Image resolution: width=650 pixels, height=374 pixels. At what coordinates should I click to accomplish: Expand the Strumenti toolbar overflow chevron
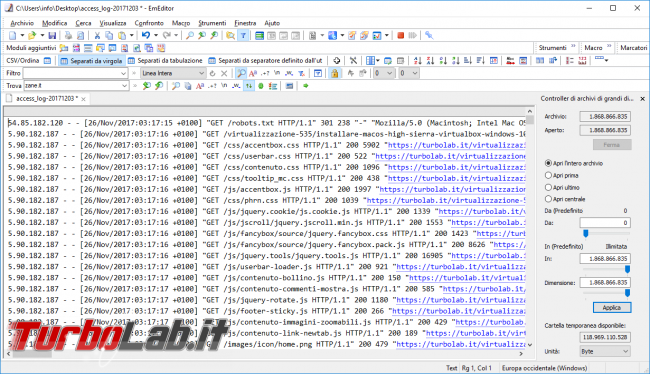pos(573,47)
